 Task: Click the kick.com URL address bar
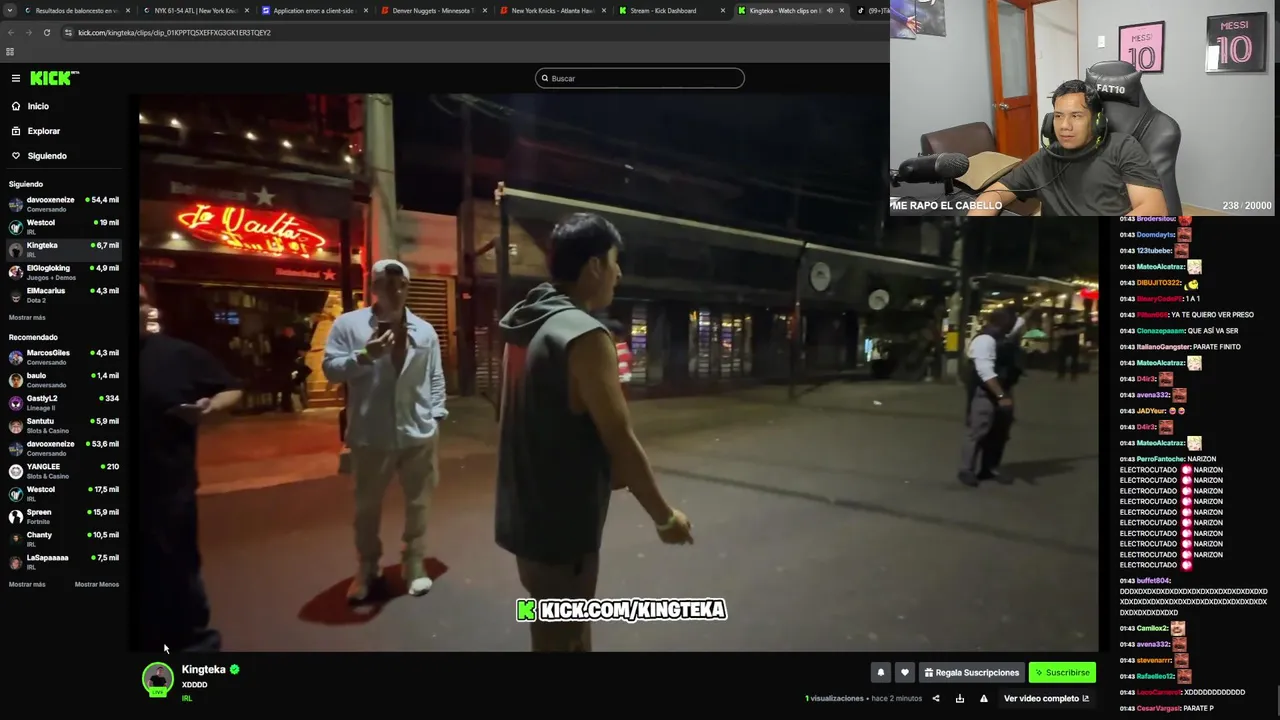point(174,32)
